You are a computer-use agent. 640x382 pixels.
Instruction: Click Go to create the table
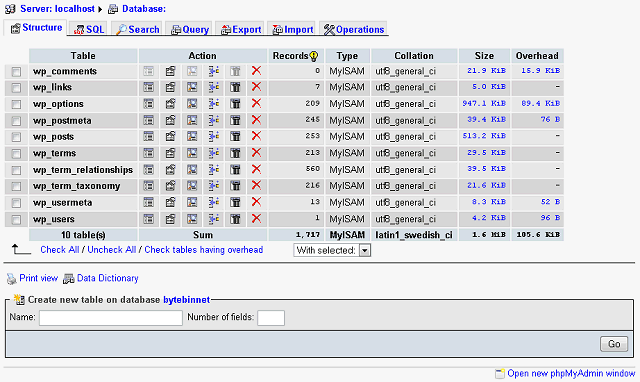point(614,344)
